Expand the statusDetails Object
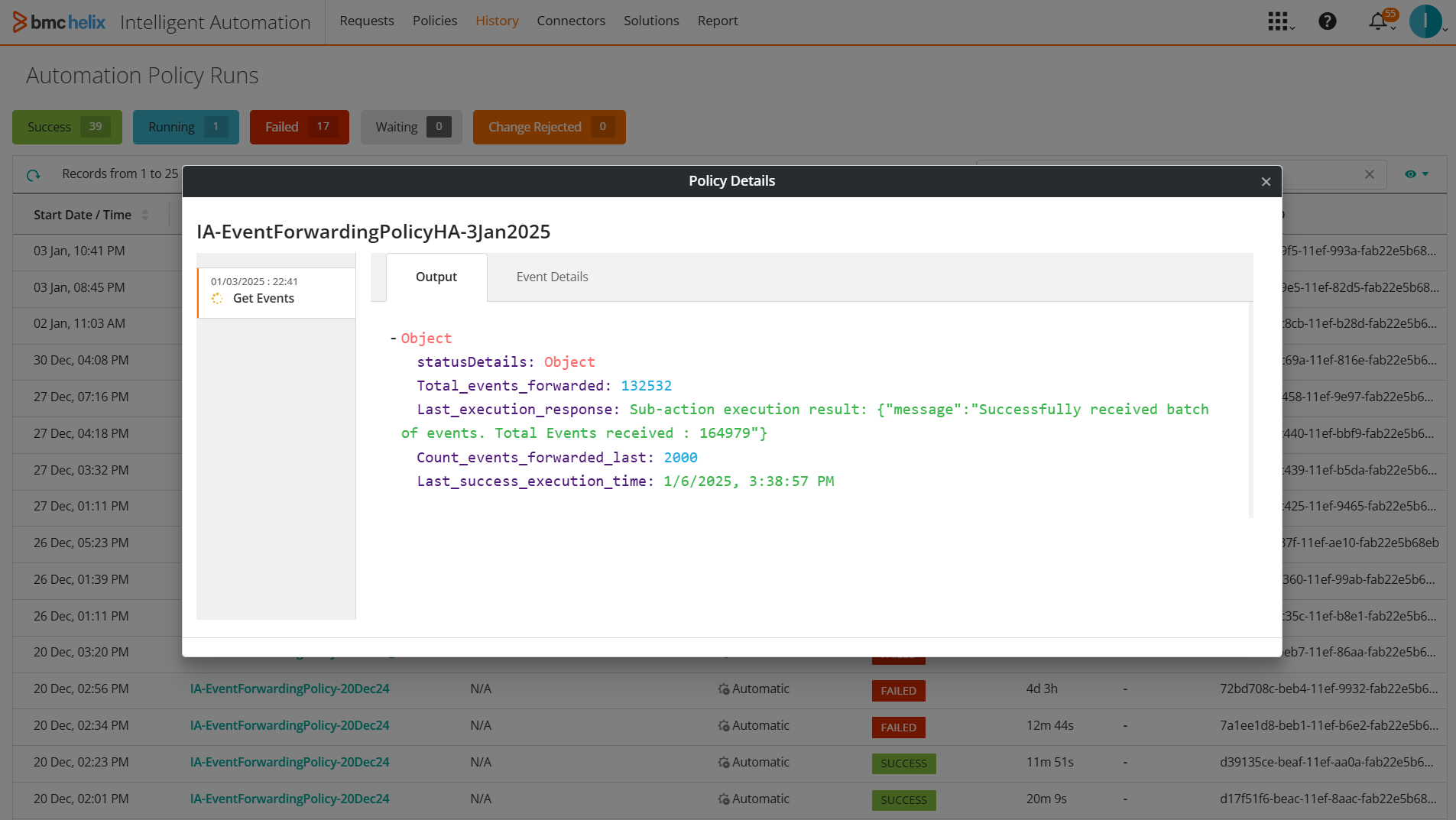The image size is (1456, 820). tap(569, 362)
